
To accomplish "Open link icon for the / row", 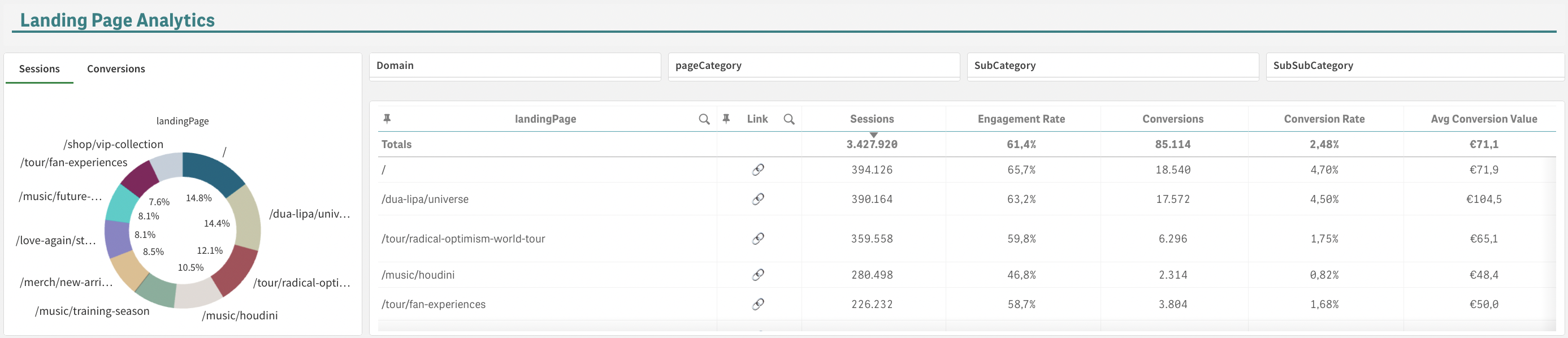I will point(758,170).
